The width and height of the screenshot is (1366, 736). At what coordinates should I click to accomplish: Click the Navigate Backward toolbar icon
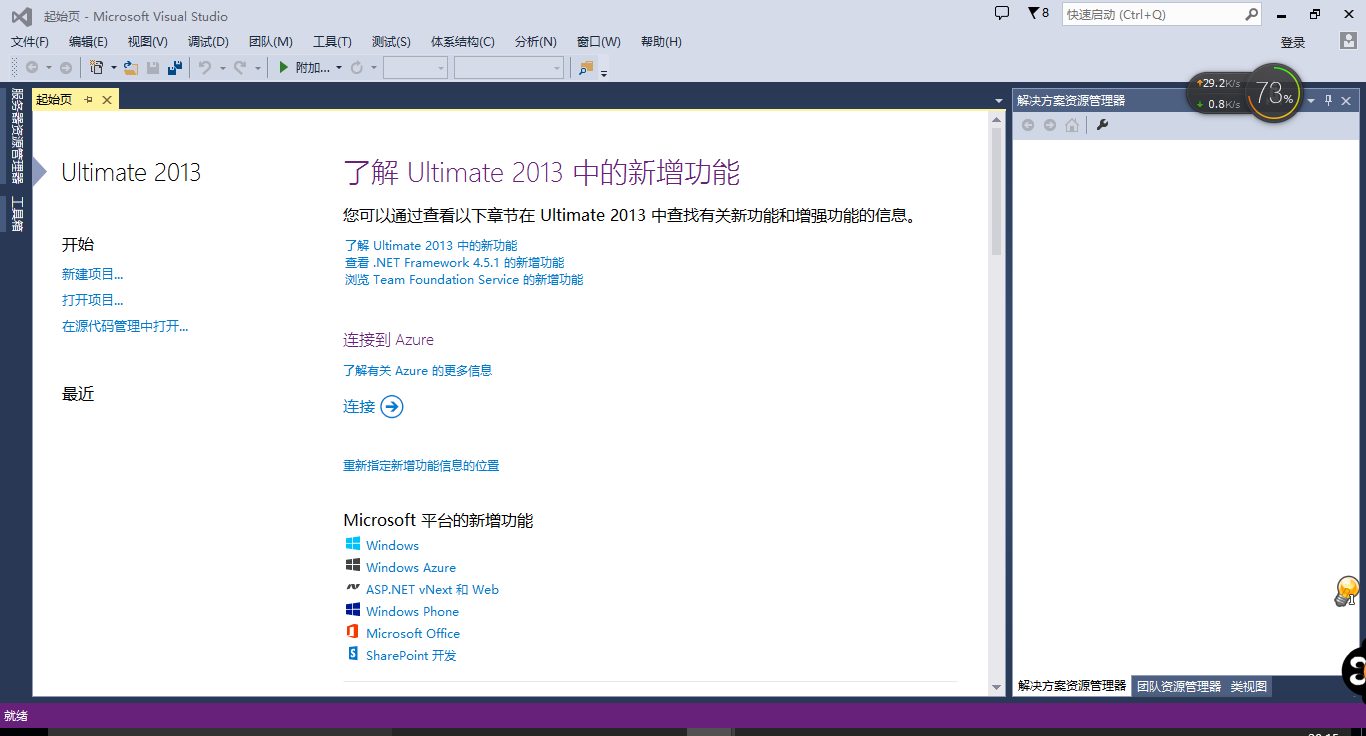tap(32, 67)
